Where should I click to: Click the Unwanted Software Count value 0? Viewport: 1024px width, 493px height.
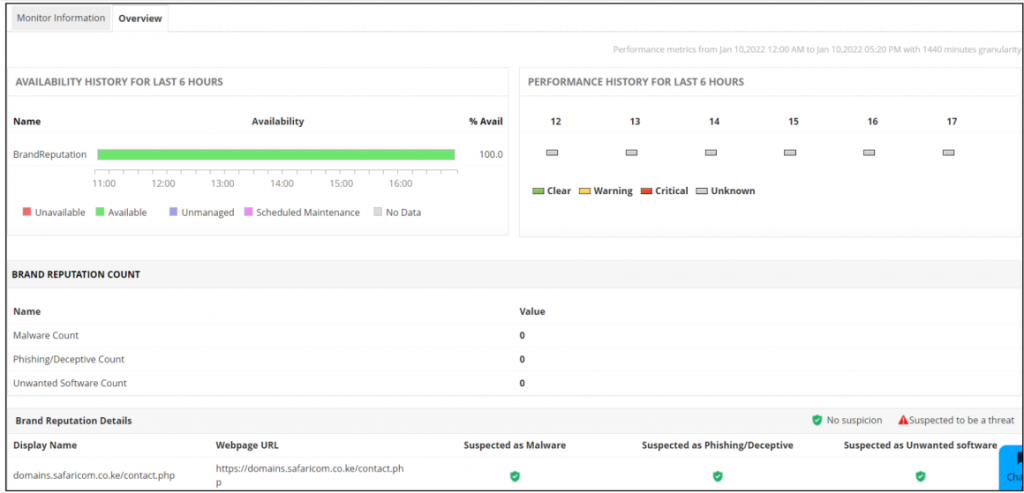click(x=522, y=383)
